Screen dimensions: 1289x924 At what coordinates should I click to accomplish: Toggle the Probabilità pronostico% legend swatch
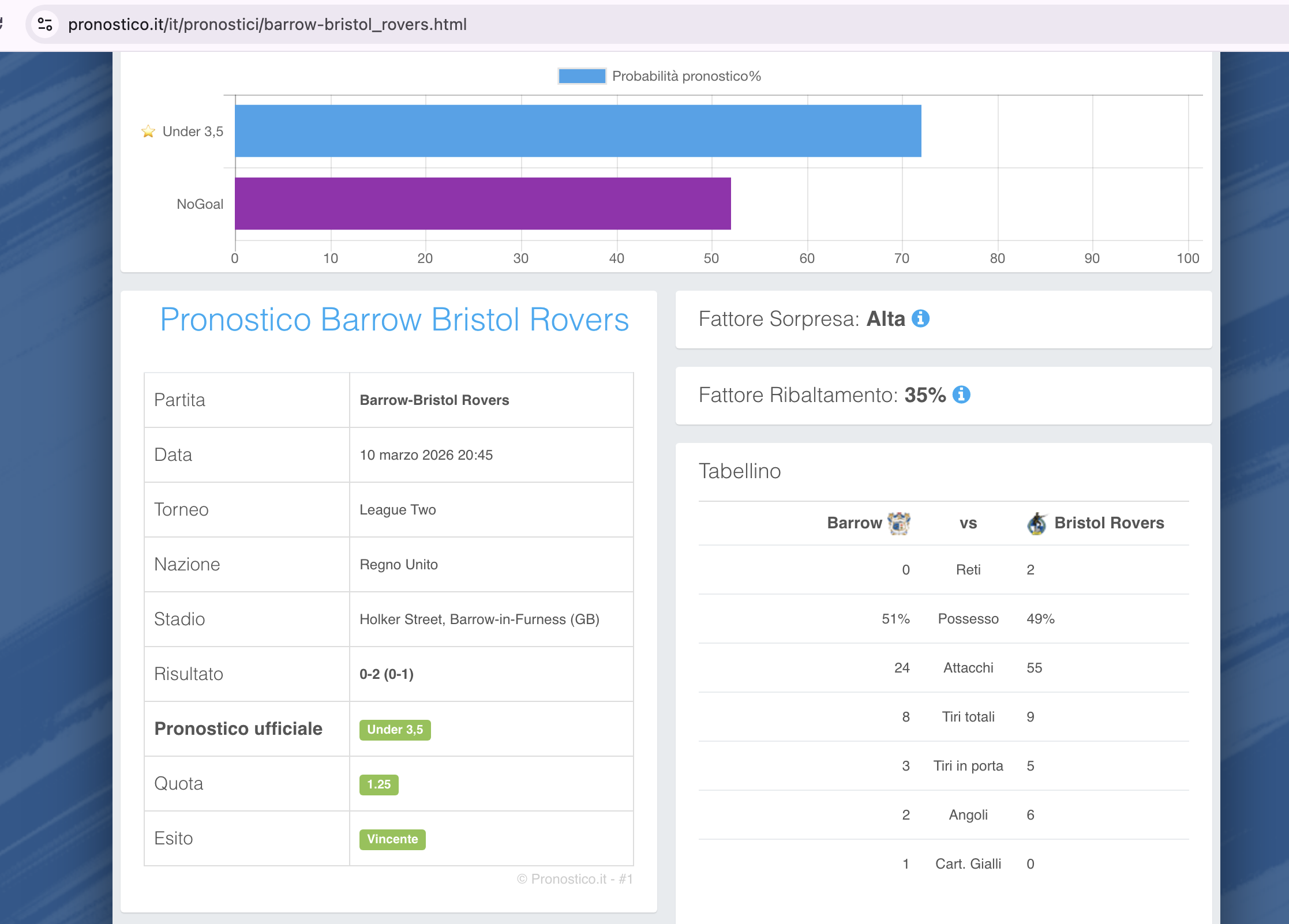(x=582, y=76)
